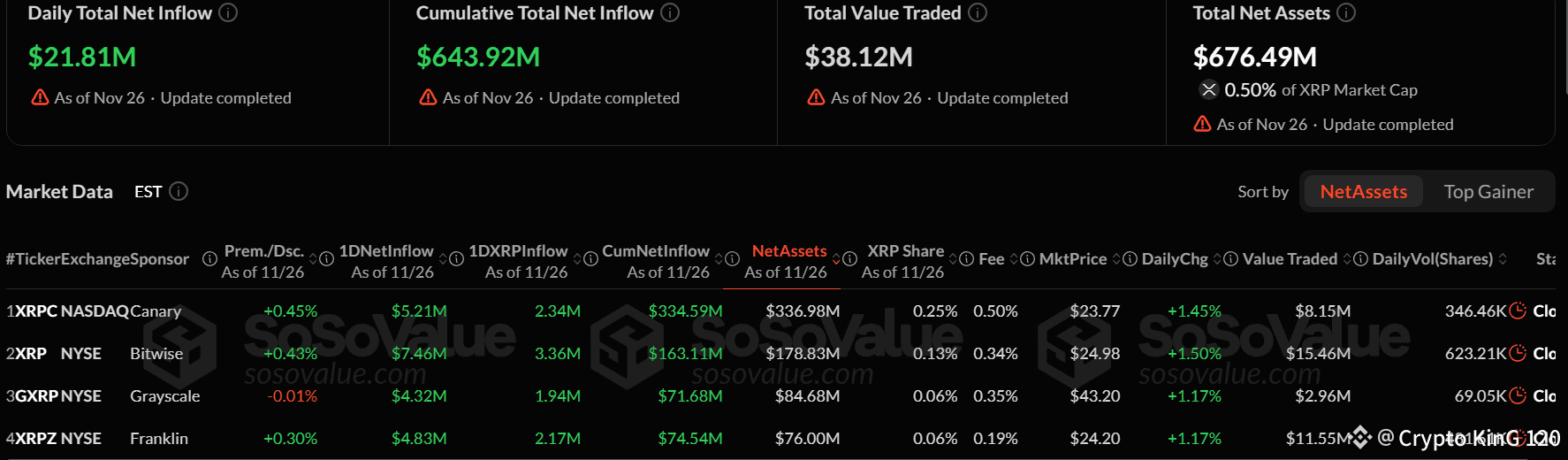This screenshot has height=460, width=1568.
Task: Click info icon beside TickerExchangeSponsor header
Action: click(209, 259)
